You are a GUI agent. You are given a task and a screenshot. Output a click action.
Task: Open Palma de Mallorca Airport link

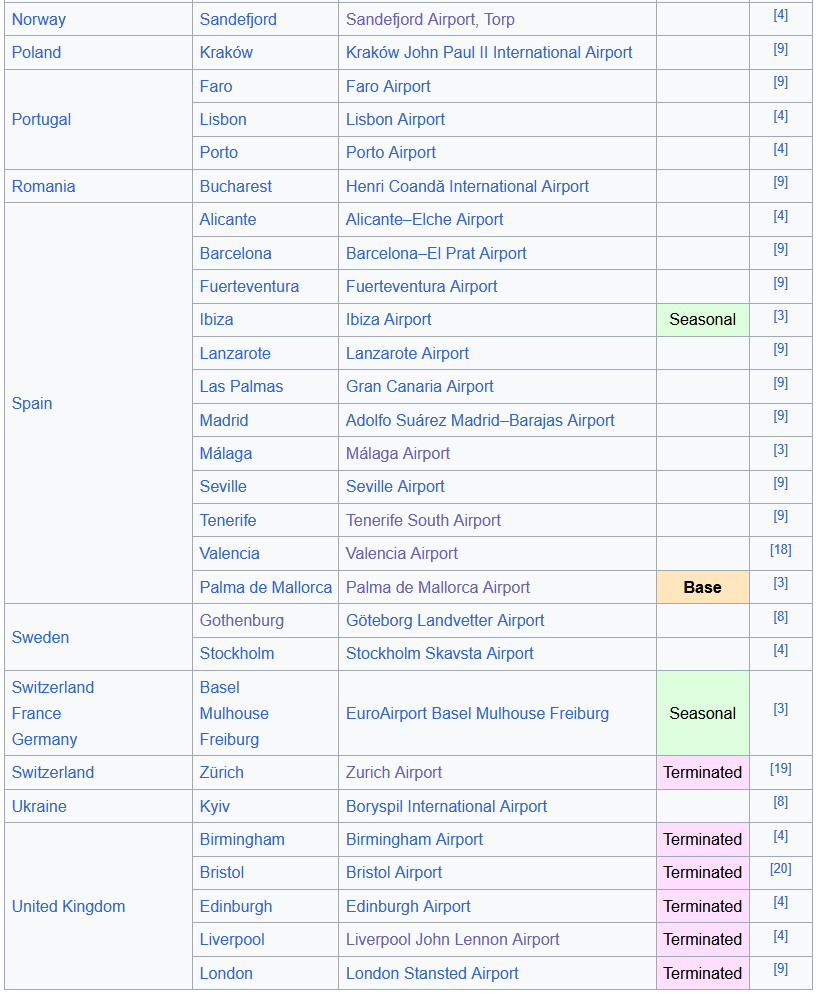(438, 587)
